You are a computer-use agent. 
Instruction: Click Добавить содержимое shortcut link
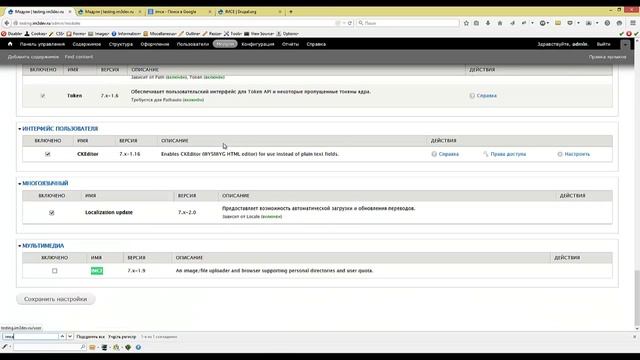pos(33,57)
